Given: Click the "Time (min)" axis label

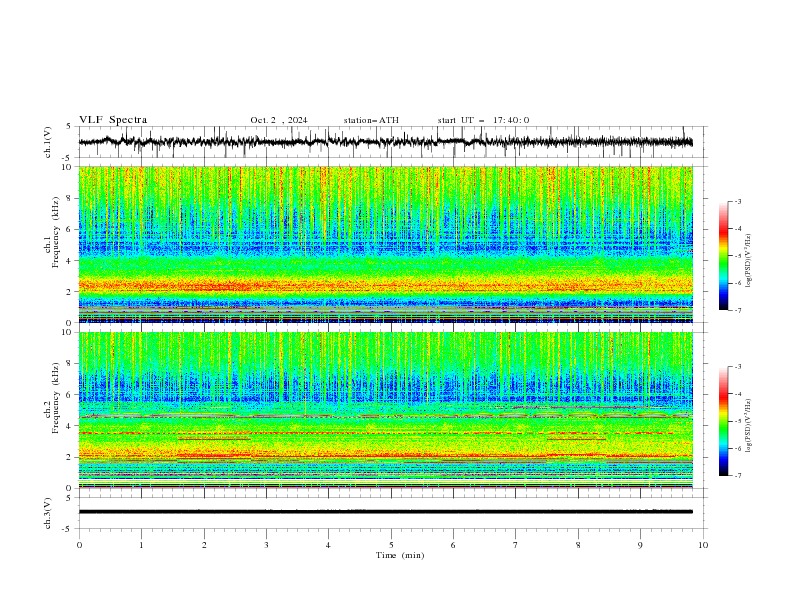Looking at the screenshot, I should [x=400, y=555].
